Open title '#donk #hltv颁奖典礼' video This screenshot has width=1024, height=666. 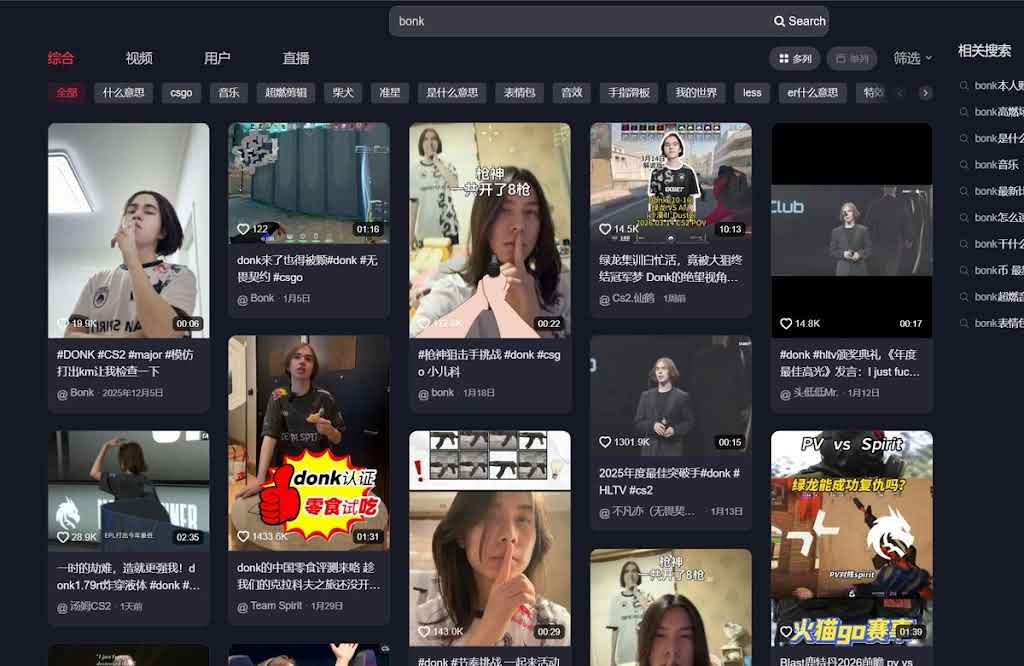click(x=850, y=363)
